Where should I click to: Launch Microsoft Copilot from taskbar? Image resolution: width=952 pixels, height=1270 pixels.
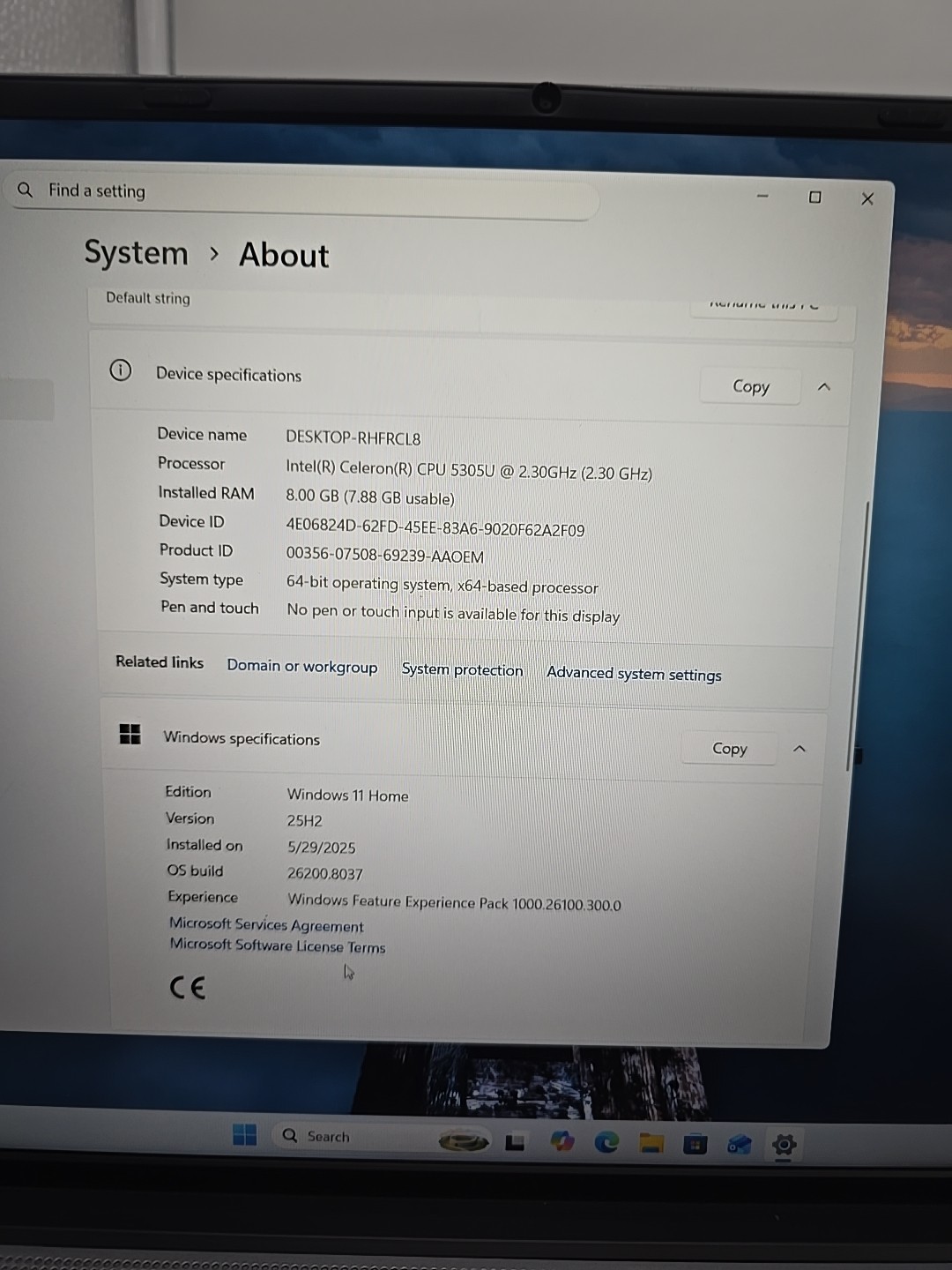562,1142
